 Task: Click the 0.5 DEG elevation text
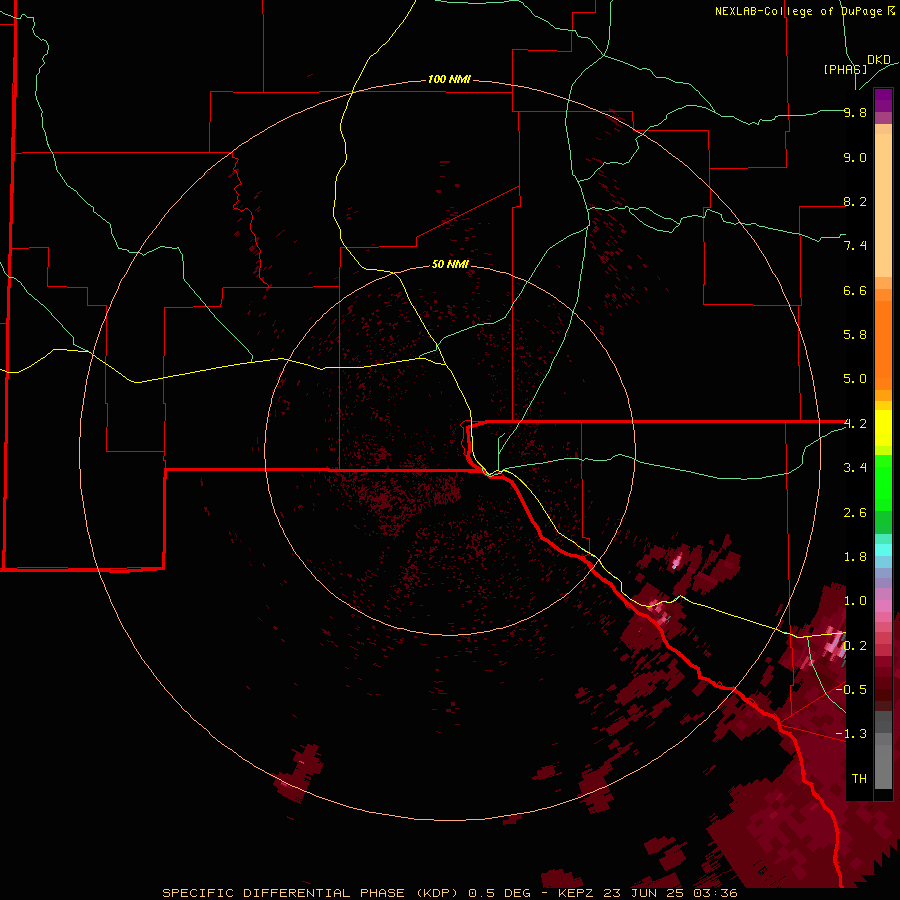pos(499,893)
